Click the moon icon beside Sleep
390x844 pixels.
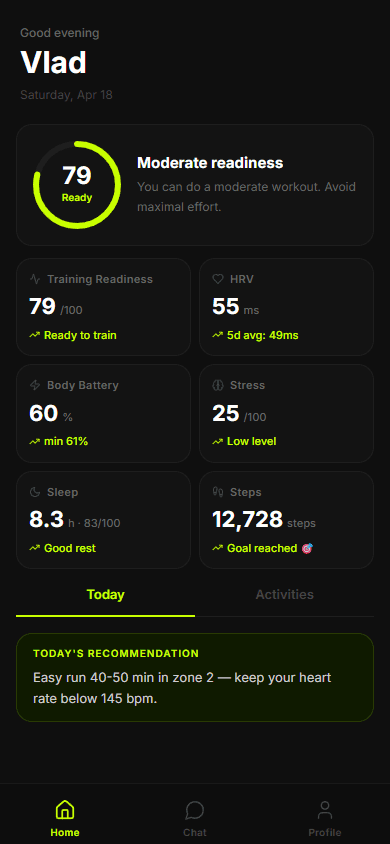(x=35, y=492)
